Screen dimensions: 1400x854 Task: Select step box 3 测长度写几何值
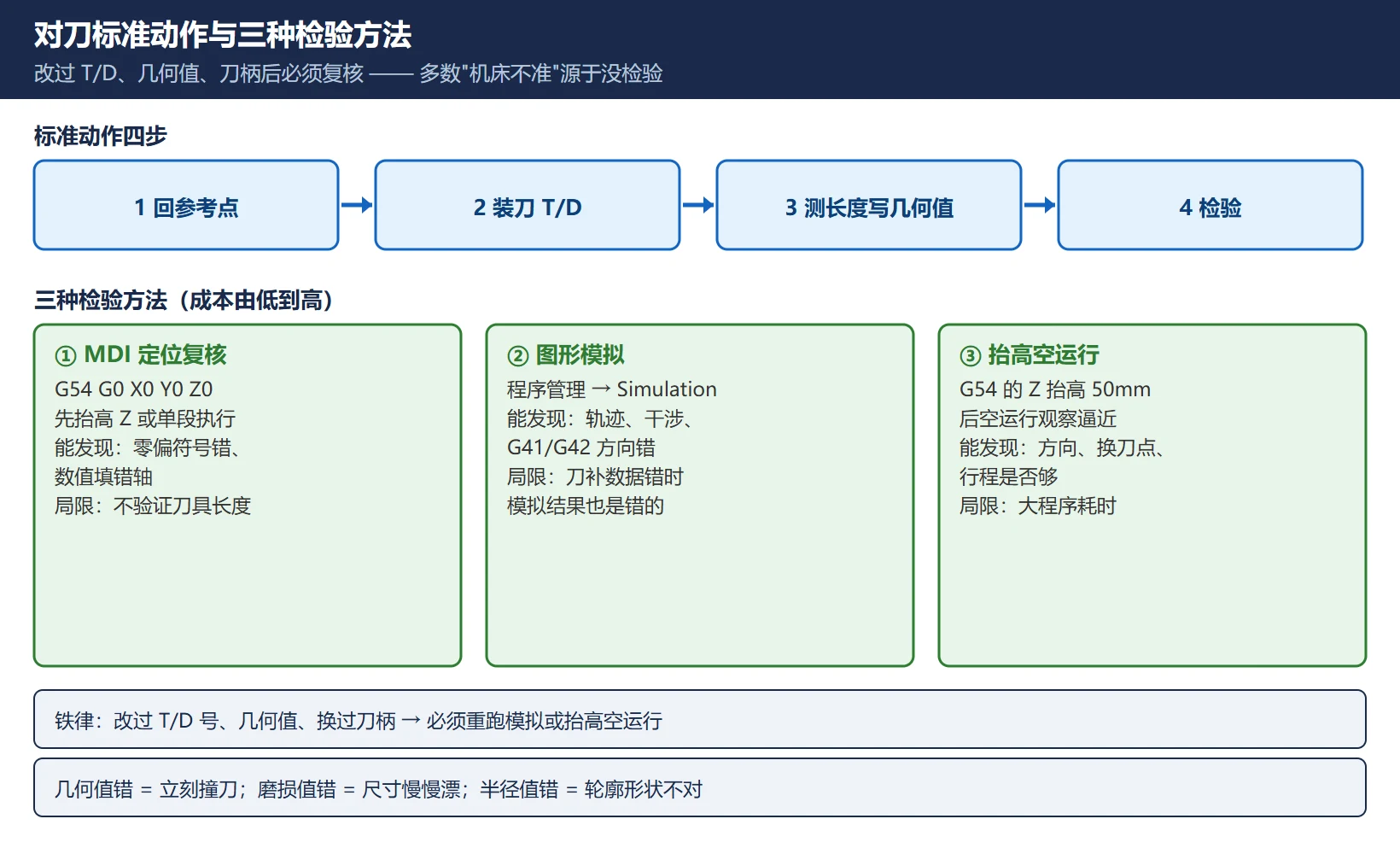[869, 205]
